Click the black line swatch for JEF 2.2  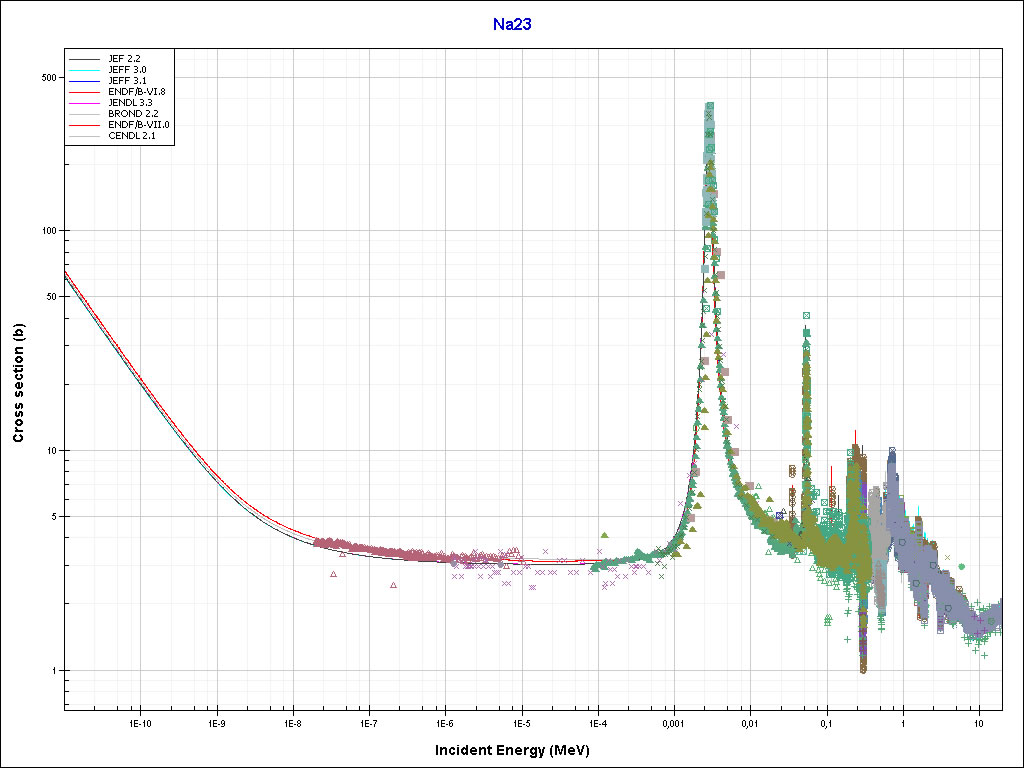point(84,59)
